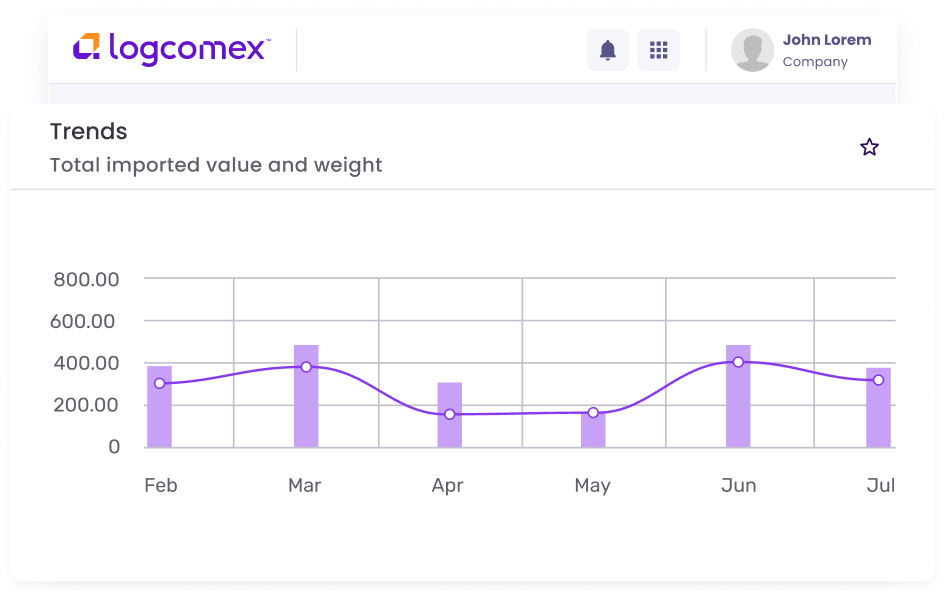Open the notifications bell
Image resolution: width=945 pixels, height=597 pixels.
tap(607, 50)
